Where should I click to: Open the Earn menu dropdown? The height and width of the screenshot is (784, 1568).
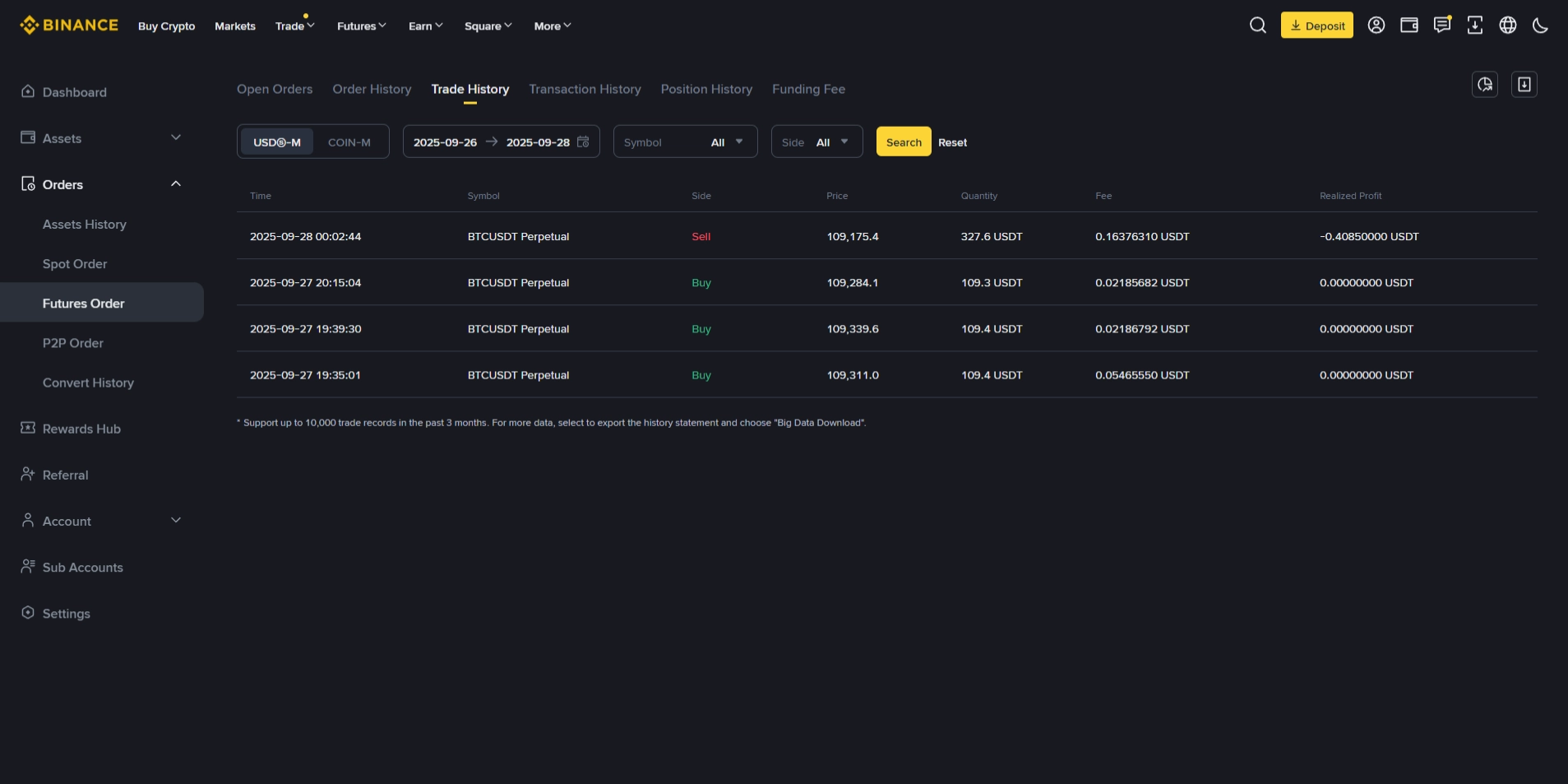426,26
